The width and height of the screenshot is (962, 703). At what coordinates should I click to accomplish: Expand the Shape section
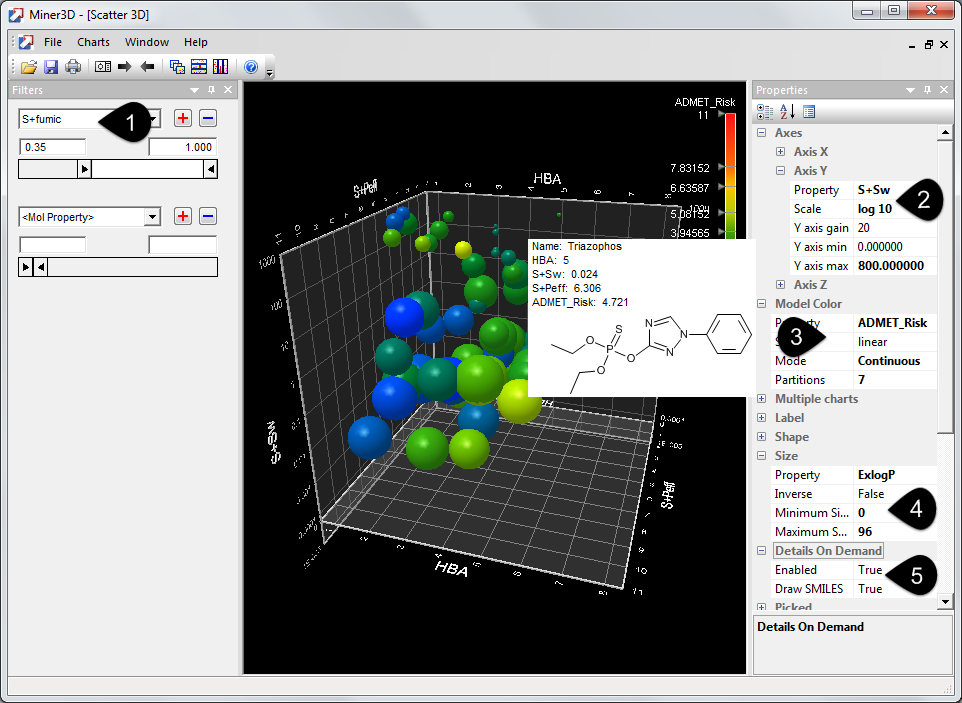pos(761,437)
